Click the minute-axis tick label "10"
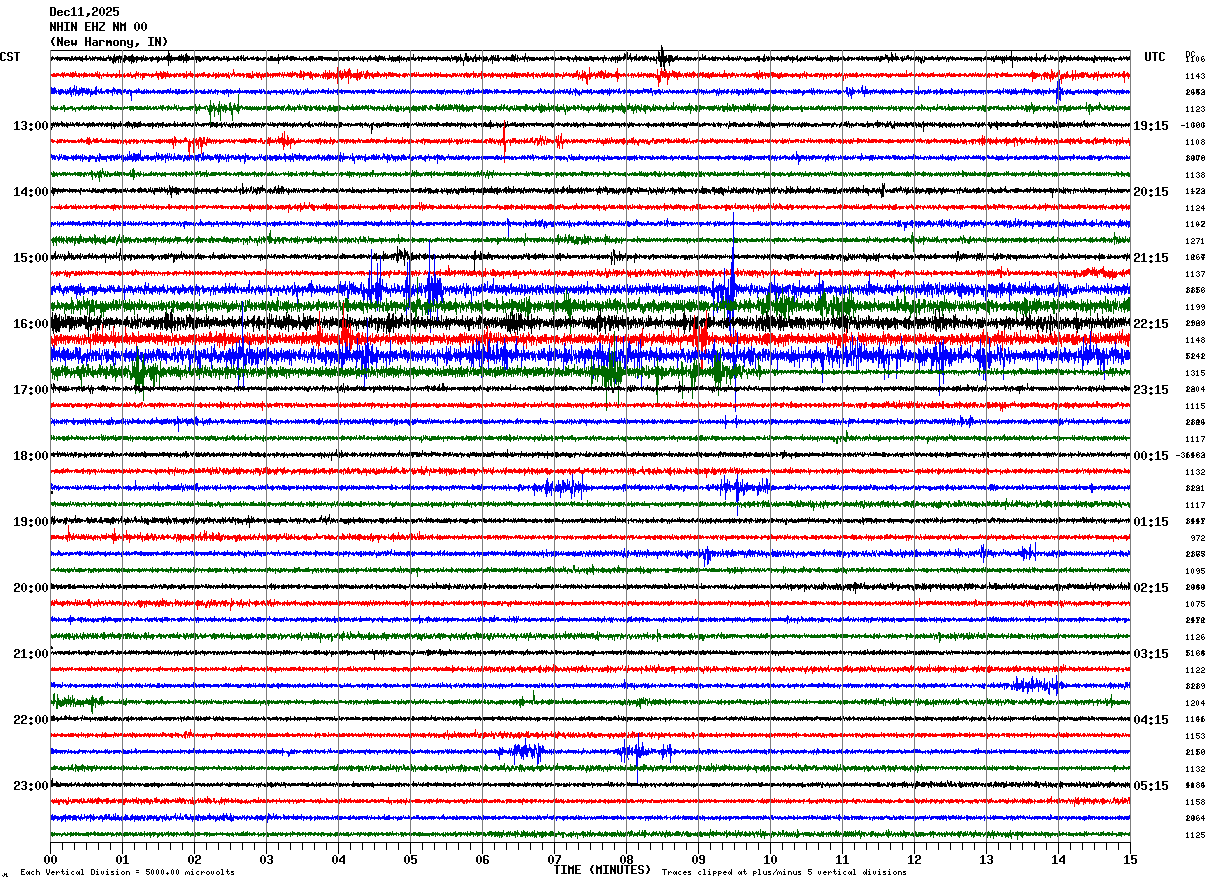This screenshot has width=1210, height=886. [x=770, y=859]
